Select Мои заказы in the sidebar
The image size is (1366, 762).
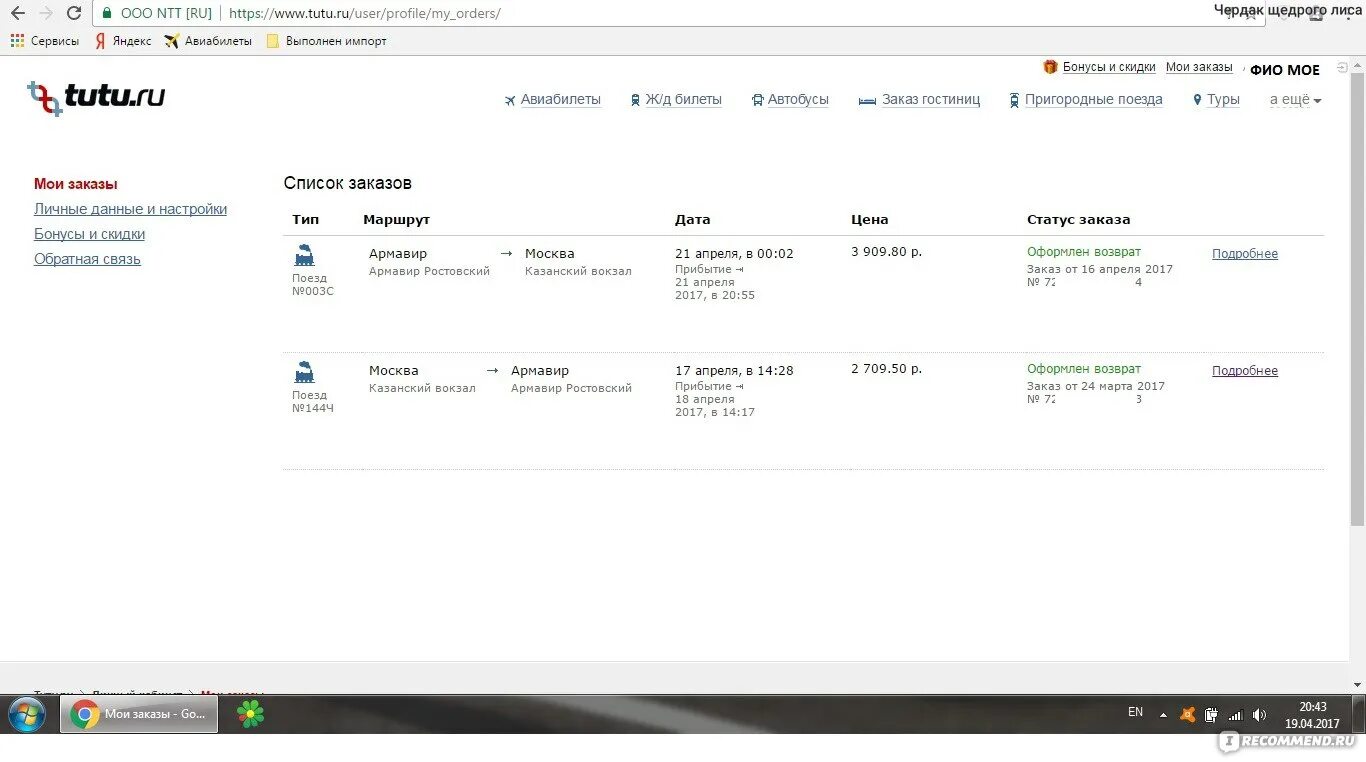76,184
